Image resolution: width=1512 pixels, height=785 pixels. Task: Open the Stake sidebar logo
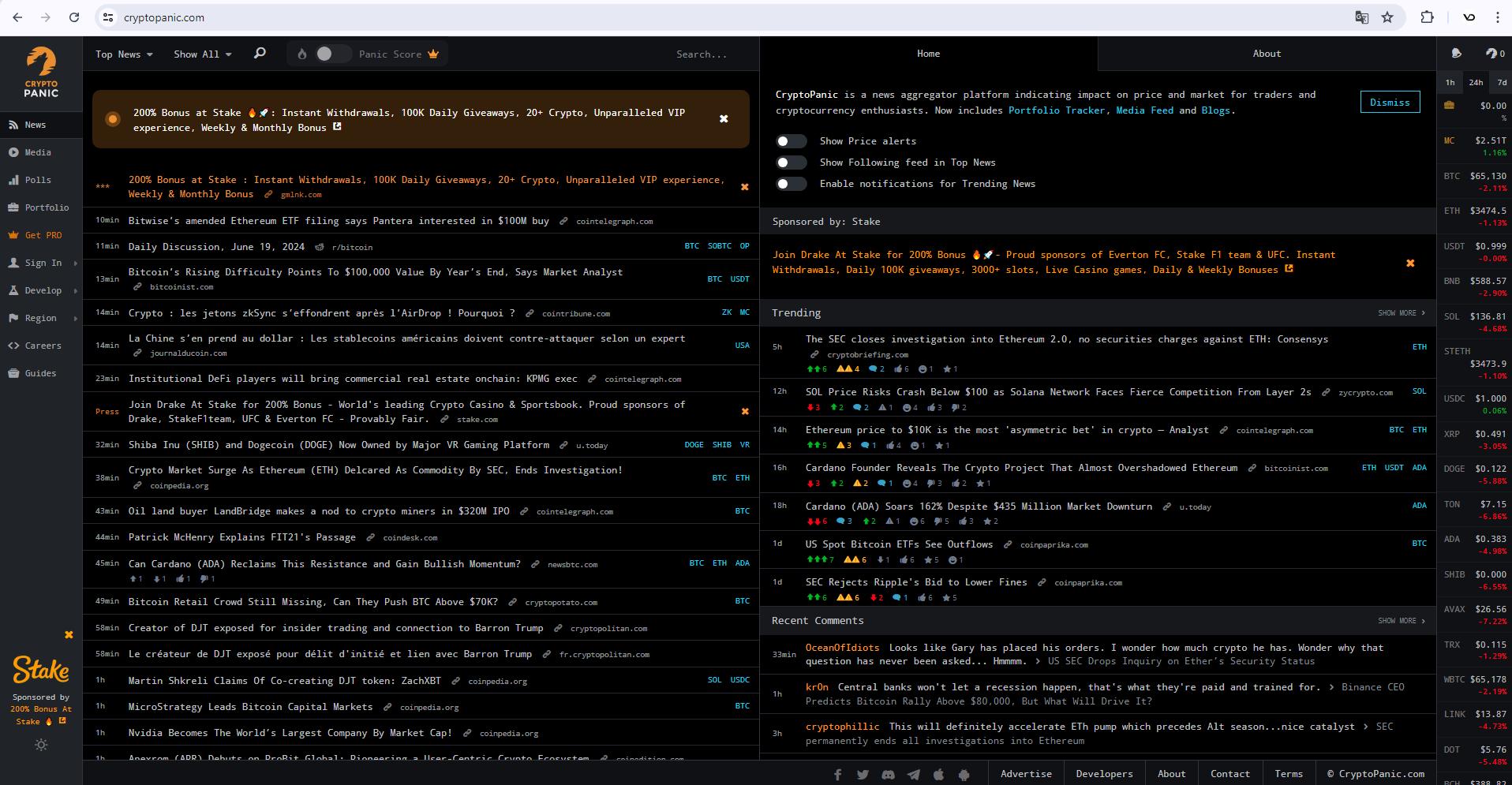click(41, 670)
